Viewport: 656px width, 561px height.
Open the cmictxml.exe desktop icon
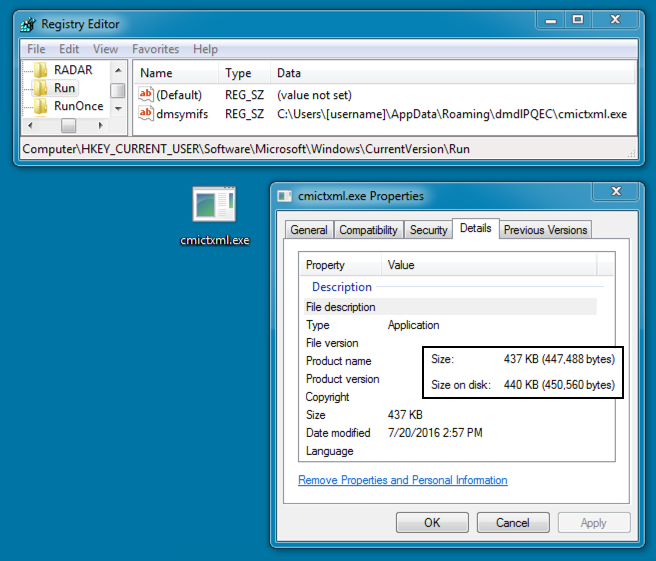pos(214,205)
